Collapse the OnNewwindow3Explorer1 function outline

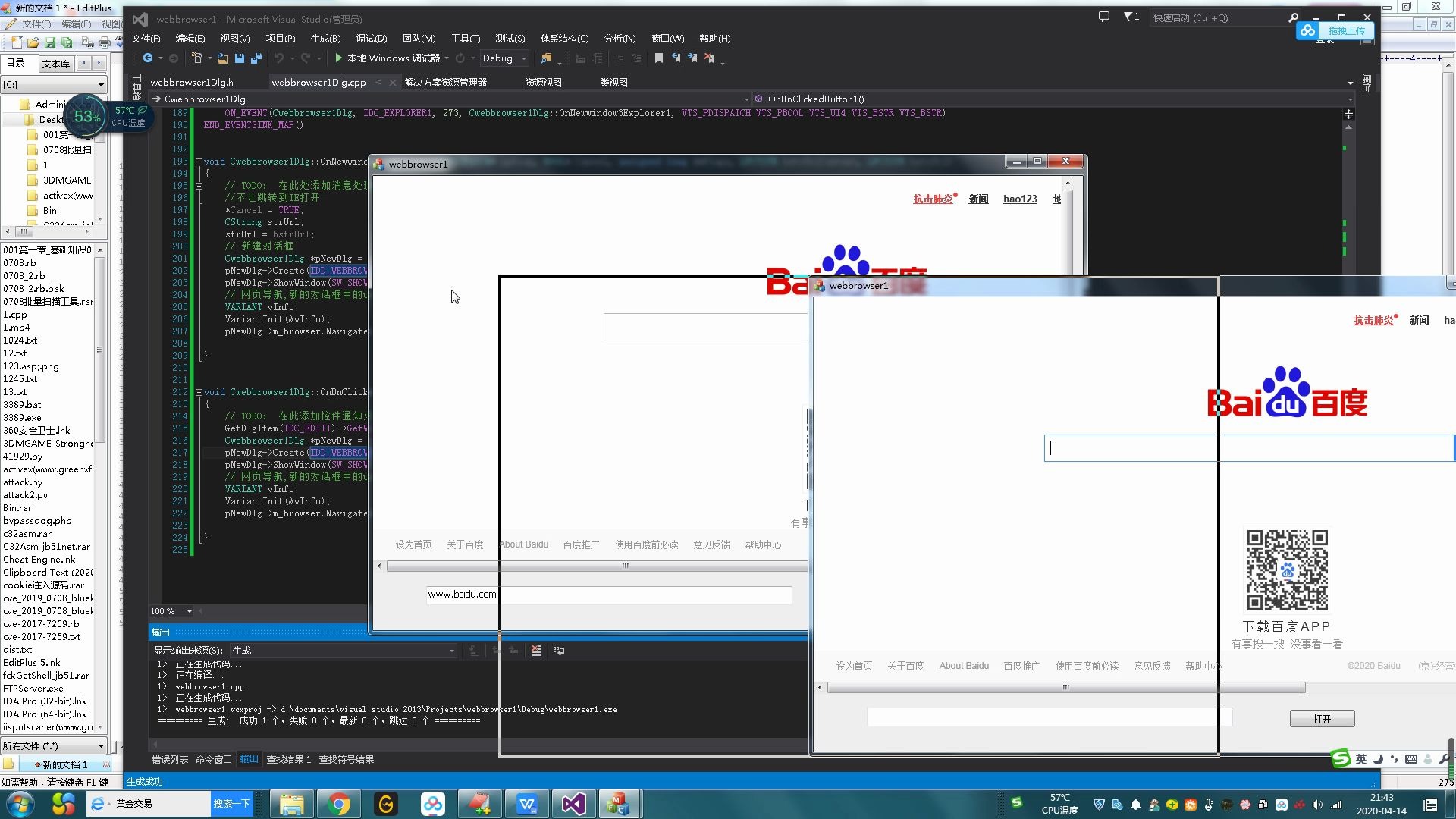pos(199,162)
